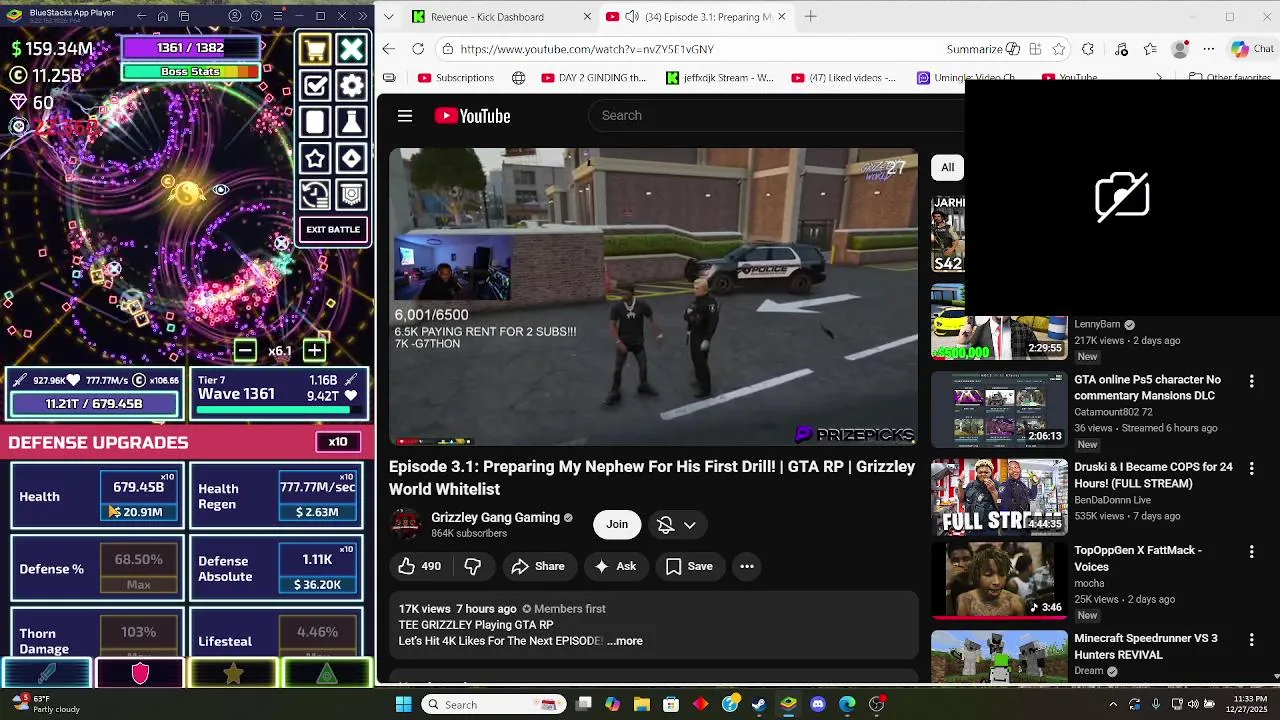This screenshot has height=720, width=1280.
Task: Open browser extensions puzzle icon
Action: (1088, 49)
